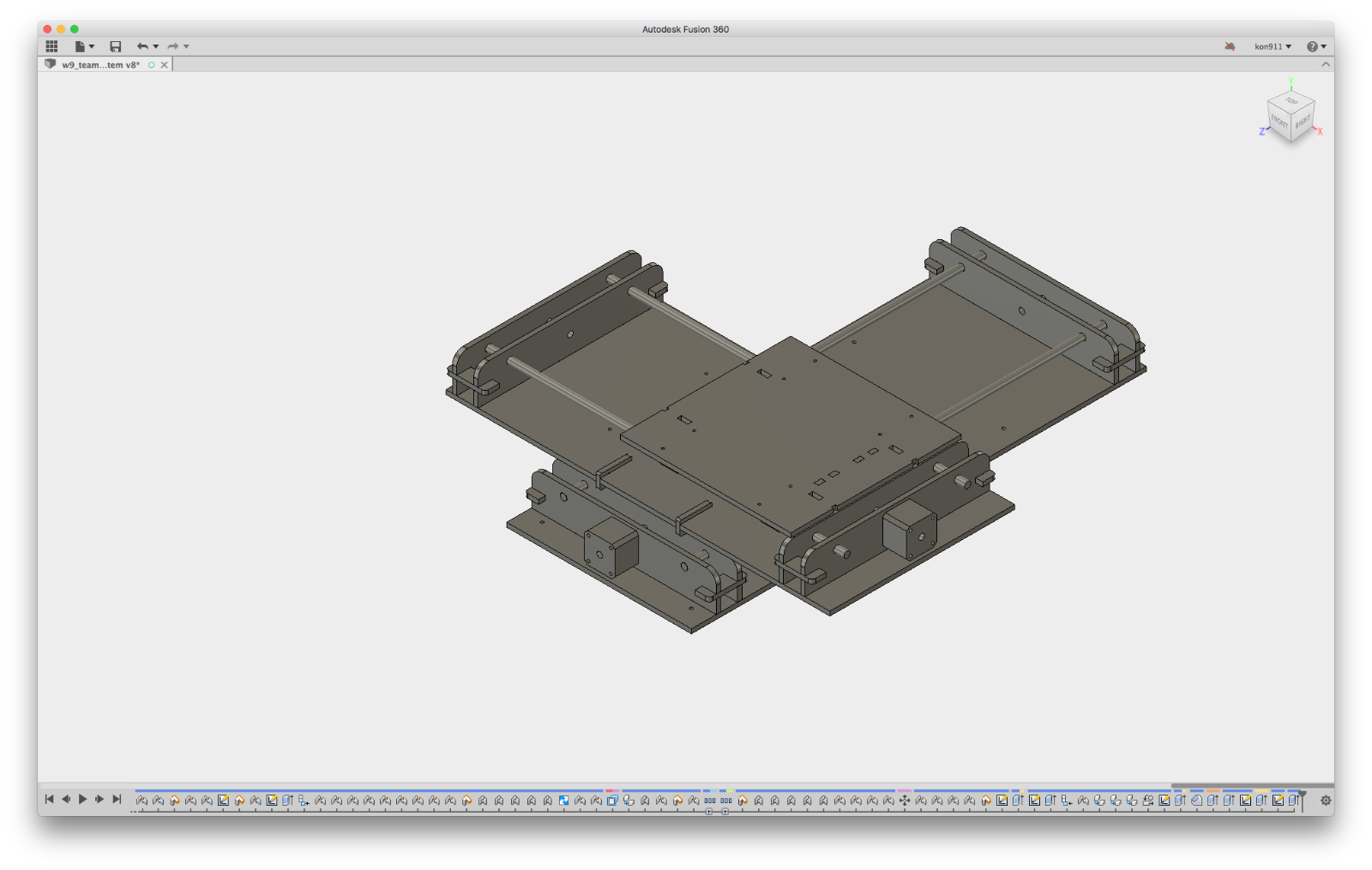The width and height of the screenshot is (1372, 870).
Task: Select the Move feature icon in timeline
Action: point(905,800)
